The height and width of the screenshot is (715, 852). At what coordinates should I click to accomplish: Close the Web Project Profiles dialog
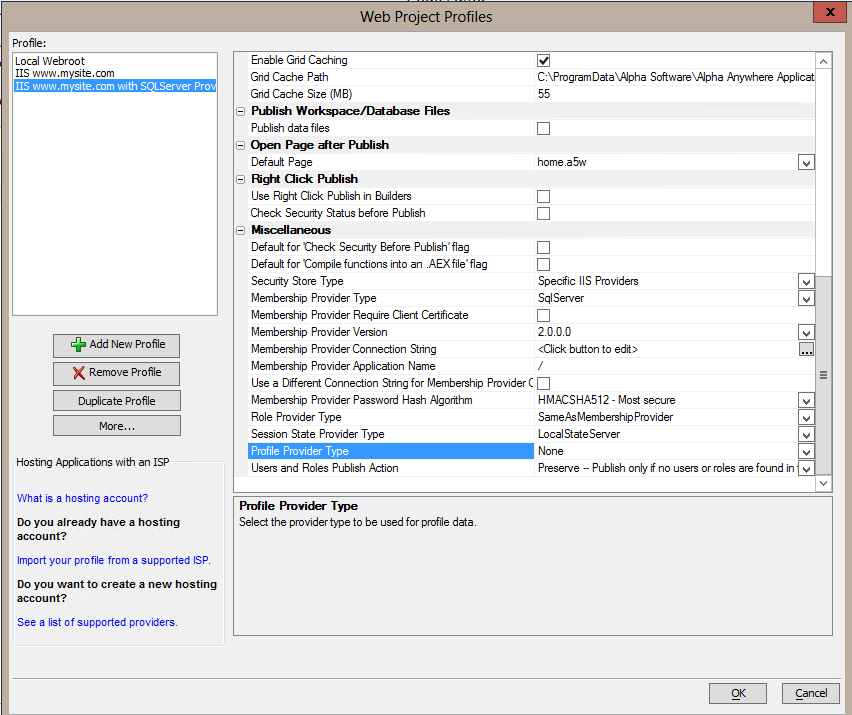point(830,12)
